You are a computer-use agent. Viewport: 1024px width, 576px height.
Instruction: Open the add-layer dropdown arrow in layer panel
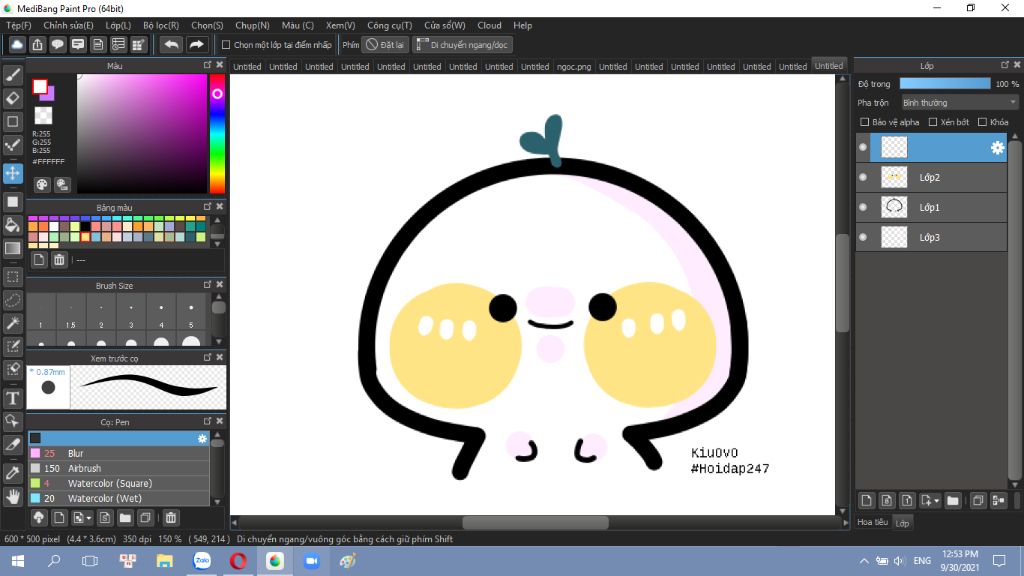936,501
